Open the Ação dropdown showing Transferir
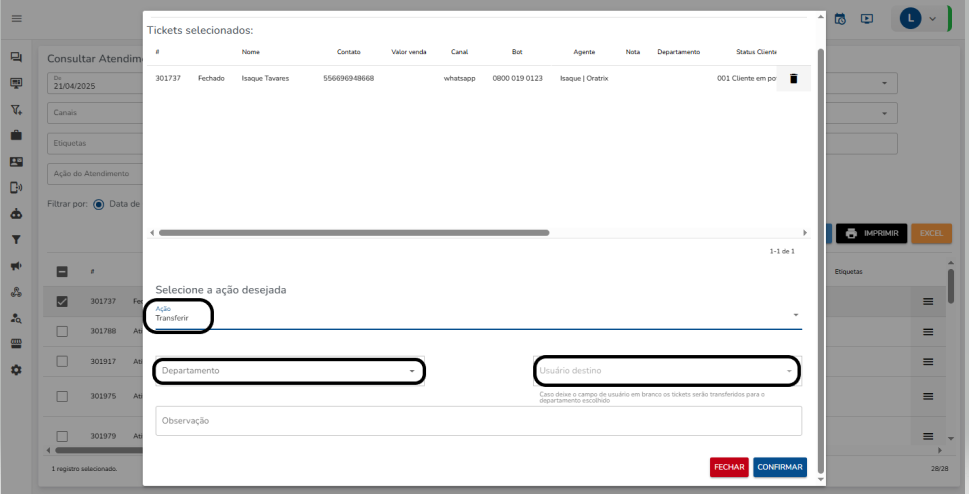 [x=478, y=317]
